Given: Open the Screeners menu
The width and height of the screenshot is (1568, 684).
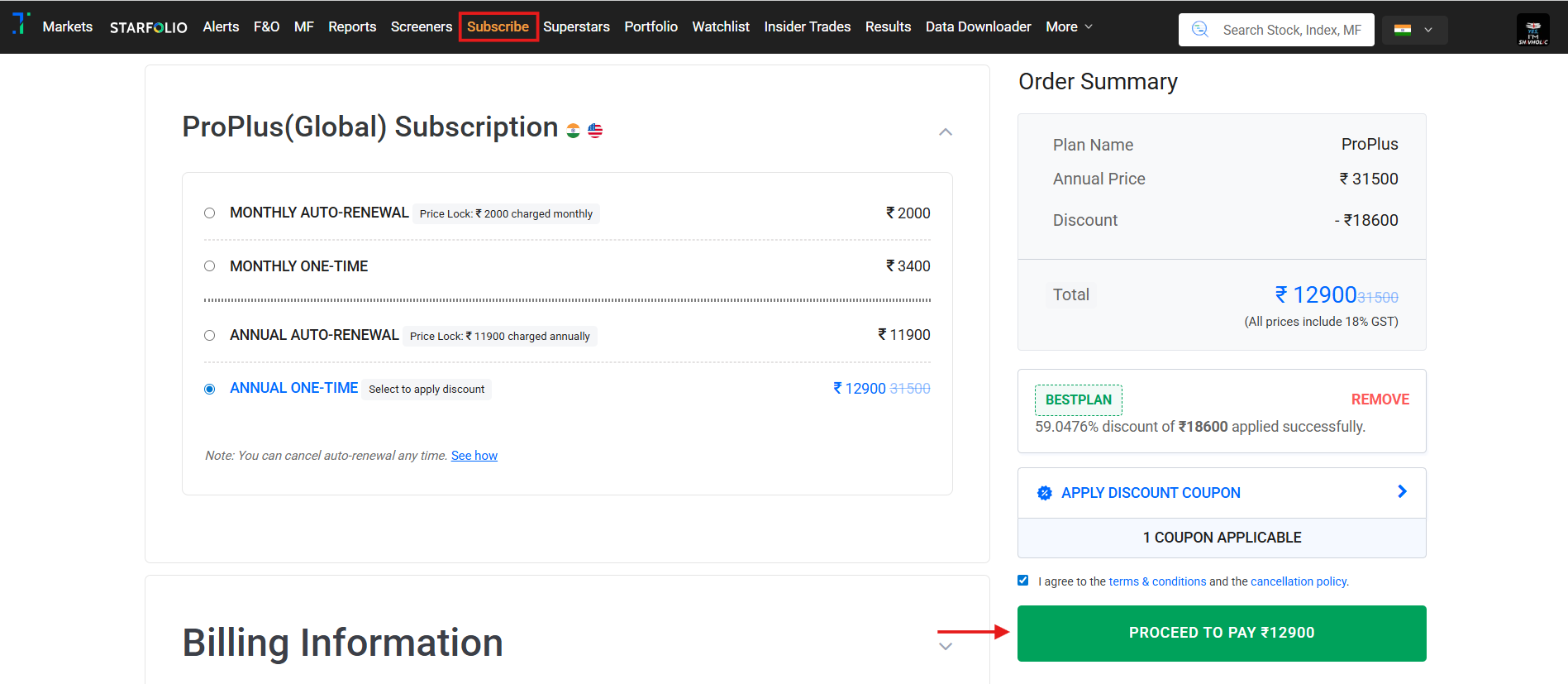Looking at the screenshot, I should [x=422, y=27].
